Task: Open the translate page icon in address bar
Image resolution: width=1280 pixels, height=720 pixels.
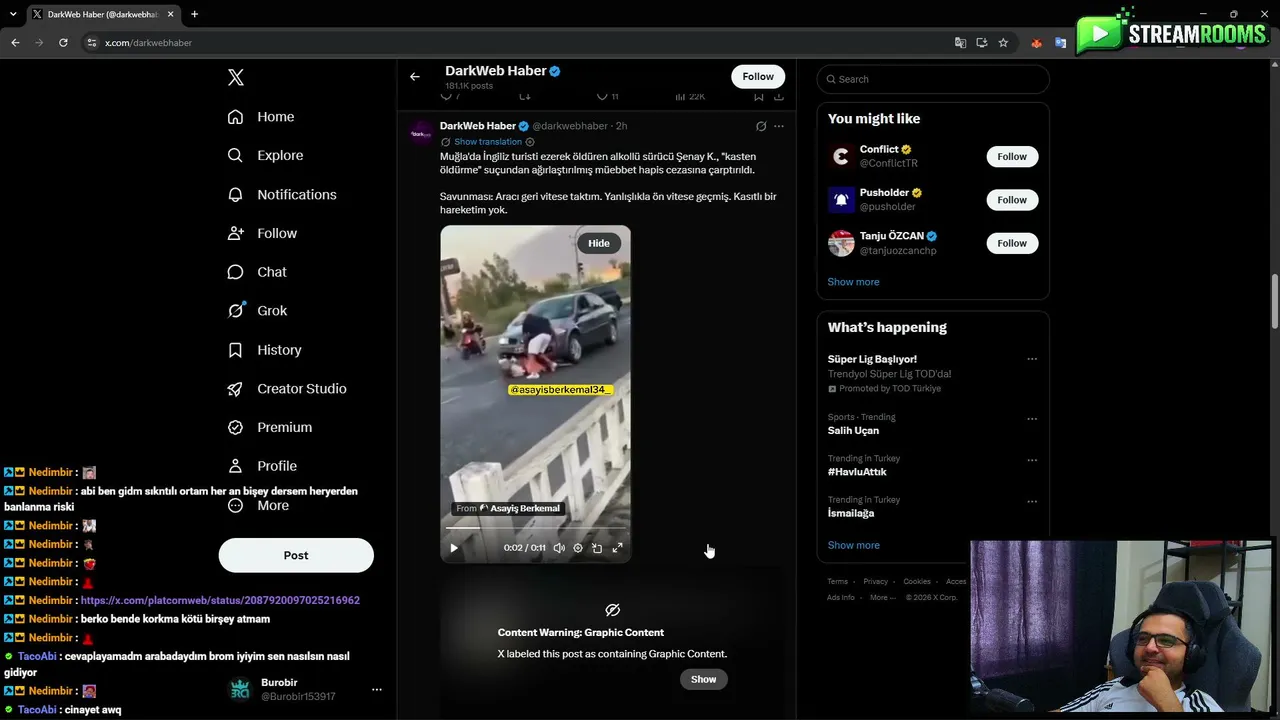Action: point(960,43)
